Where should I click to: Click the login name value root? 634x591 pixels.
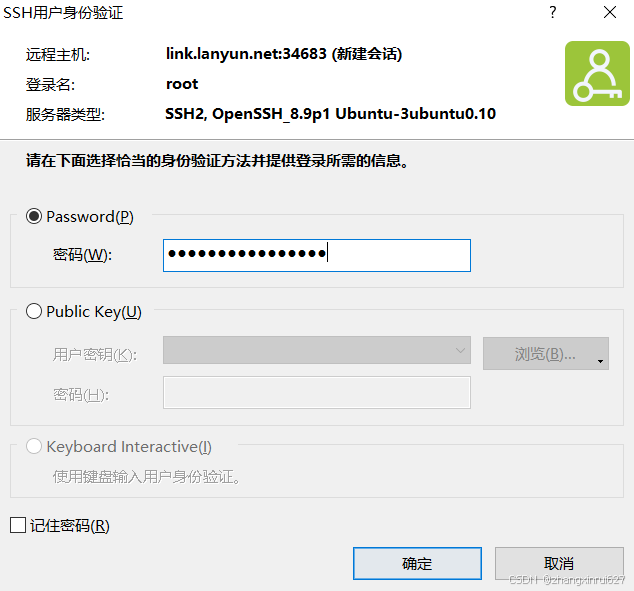[182, 84]
